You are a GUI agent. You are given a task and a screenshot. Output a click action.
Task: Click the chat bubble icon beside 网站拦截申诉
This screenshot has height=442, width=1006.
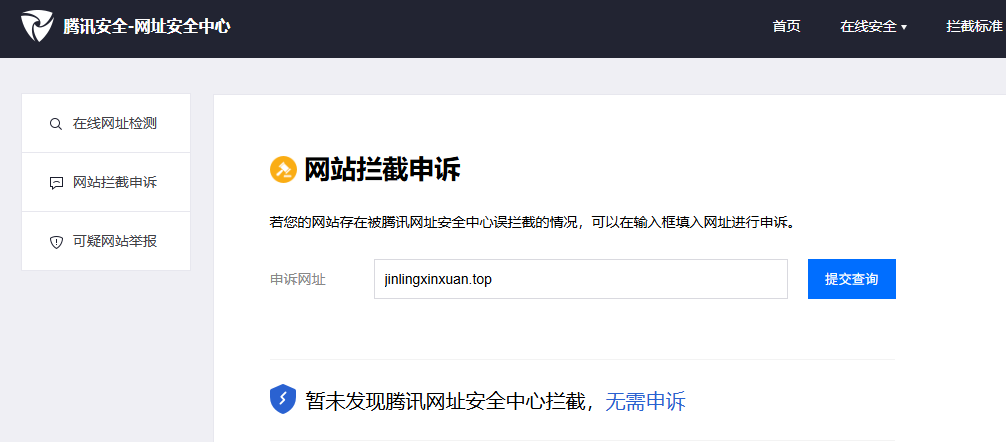point(56,183)
